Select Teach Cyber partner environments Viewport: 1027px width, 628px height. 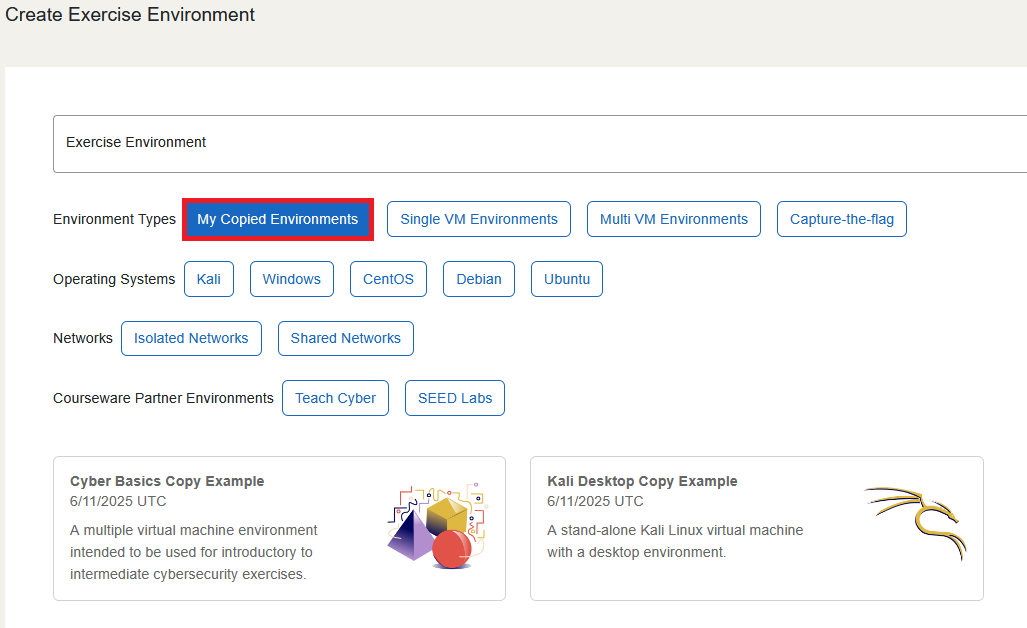coord(335,398)
